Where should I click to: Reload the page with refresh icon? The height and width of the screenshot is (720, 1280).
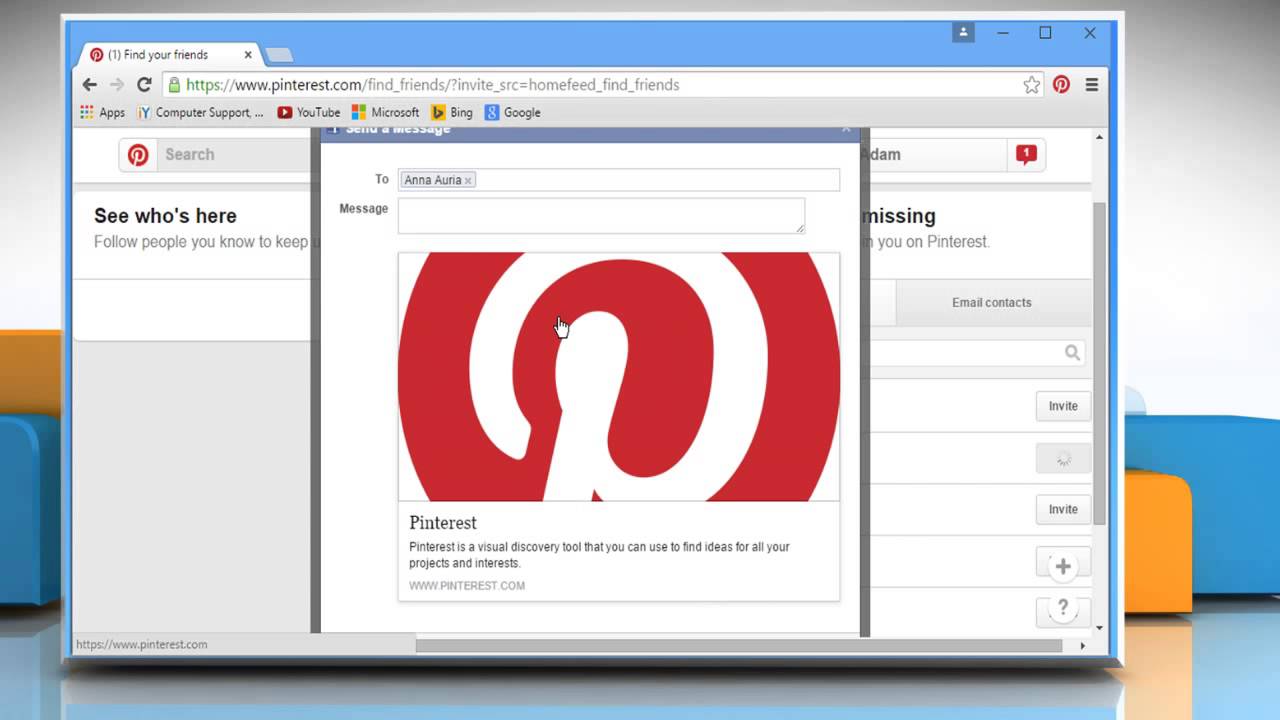(144, 85)
